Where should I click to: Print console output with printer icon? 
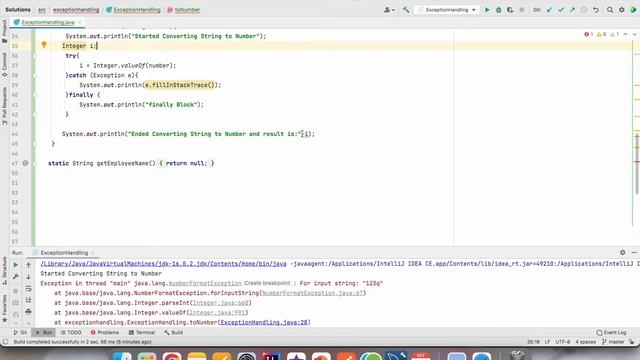pyautogui.click(x=28, y=312)
